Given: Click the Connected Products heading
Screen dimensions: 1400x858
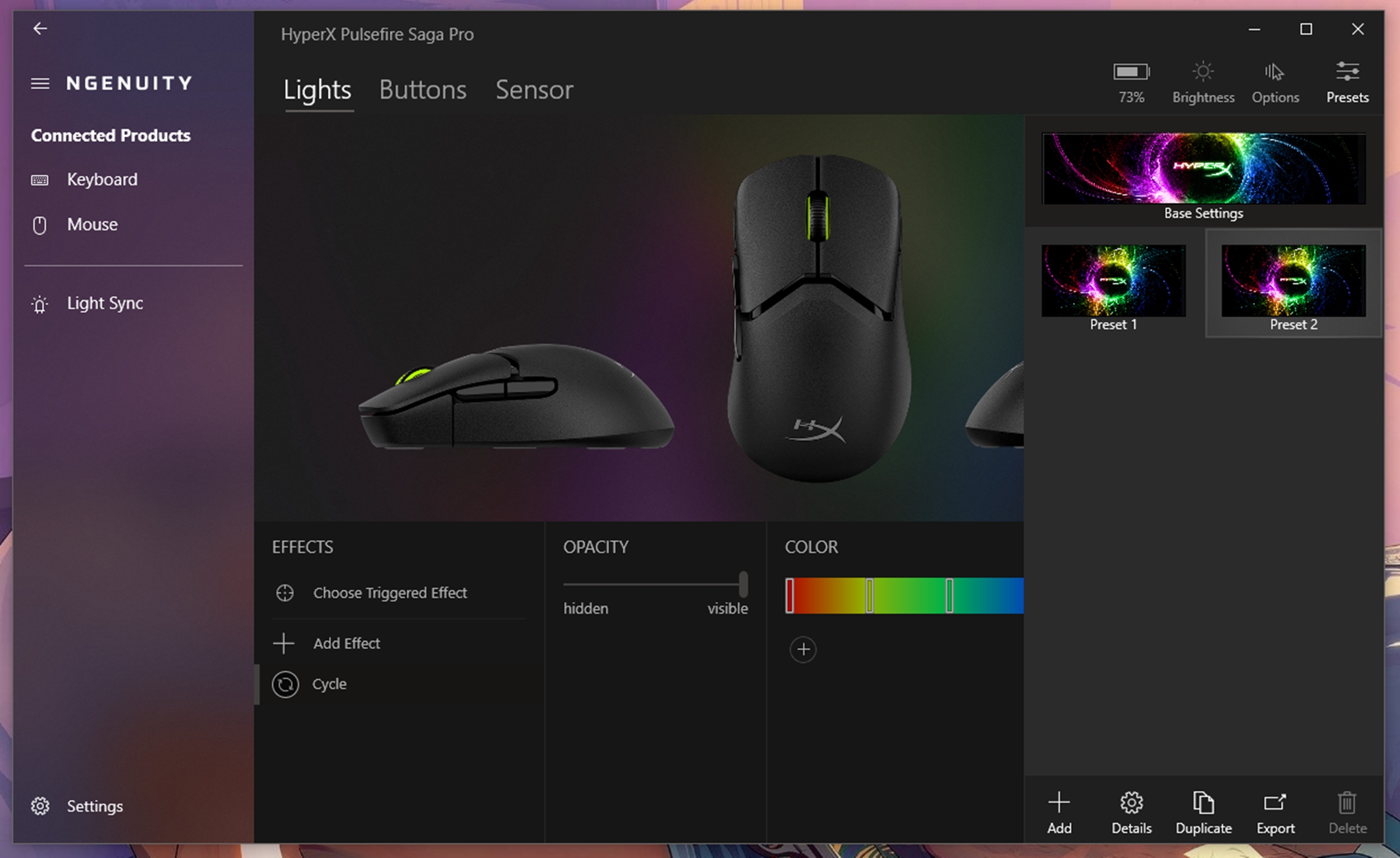Looking at the screenshot, I should coord(111,135).
